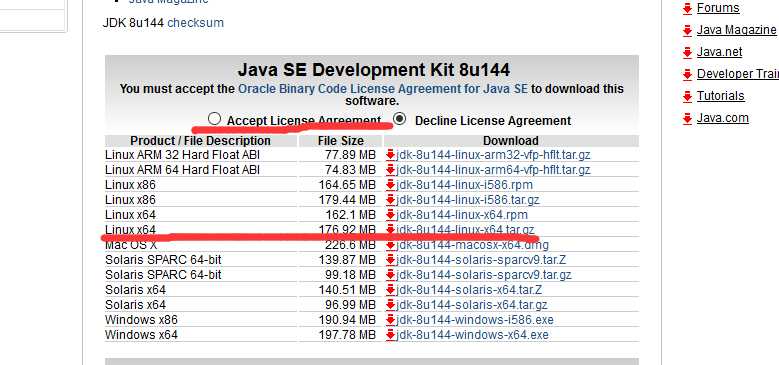Open the Java.net sidebar link
Image resolution: width=779 pixels, height=365 pixels.
point(719,52)
